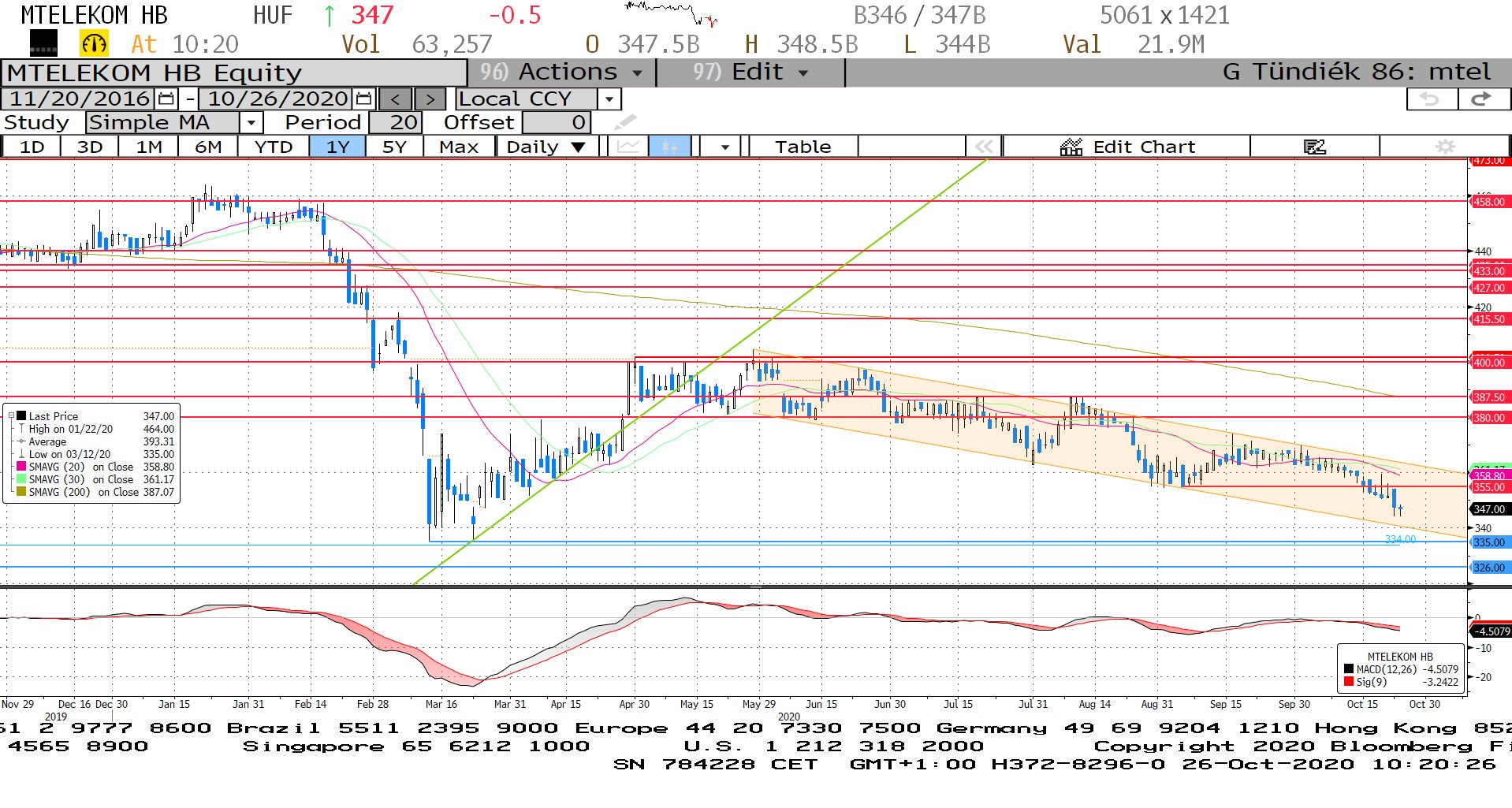The image size is (1512, 808).
Task: Open the annotations edit panel icon
Action: [1314, 147]
